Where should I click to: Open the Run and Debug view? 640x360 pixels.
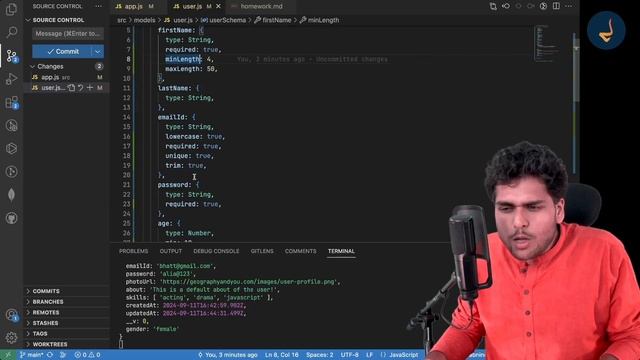pyautogui.click(x=11, y=79)
